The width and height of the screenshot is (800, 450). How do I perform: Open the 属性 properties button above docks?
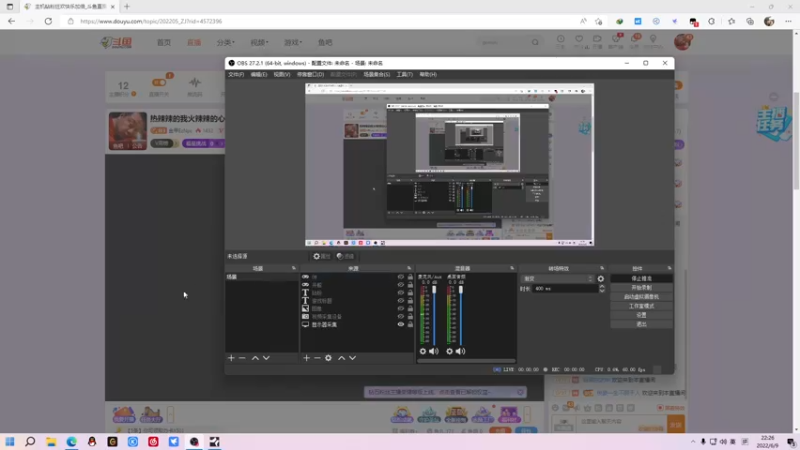[x=322, y=256]
